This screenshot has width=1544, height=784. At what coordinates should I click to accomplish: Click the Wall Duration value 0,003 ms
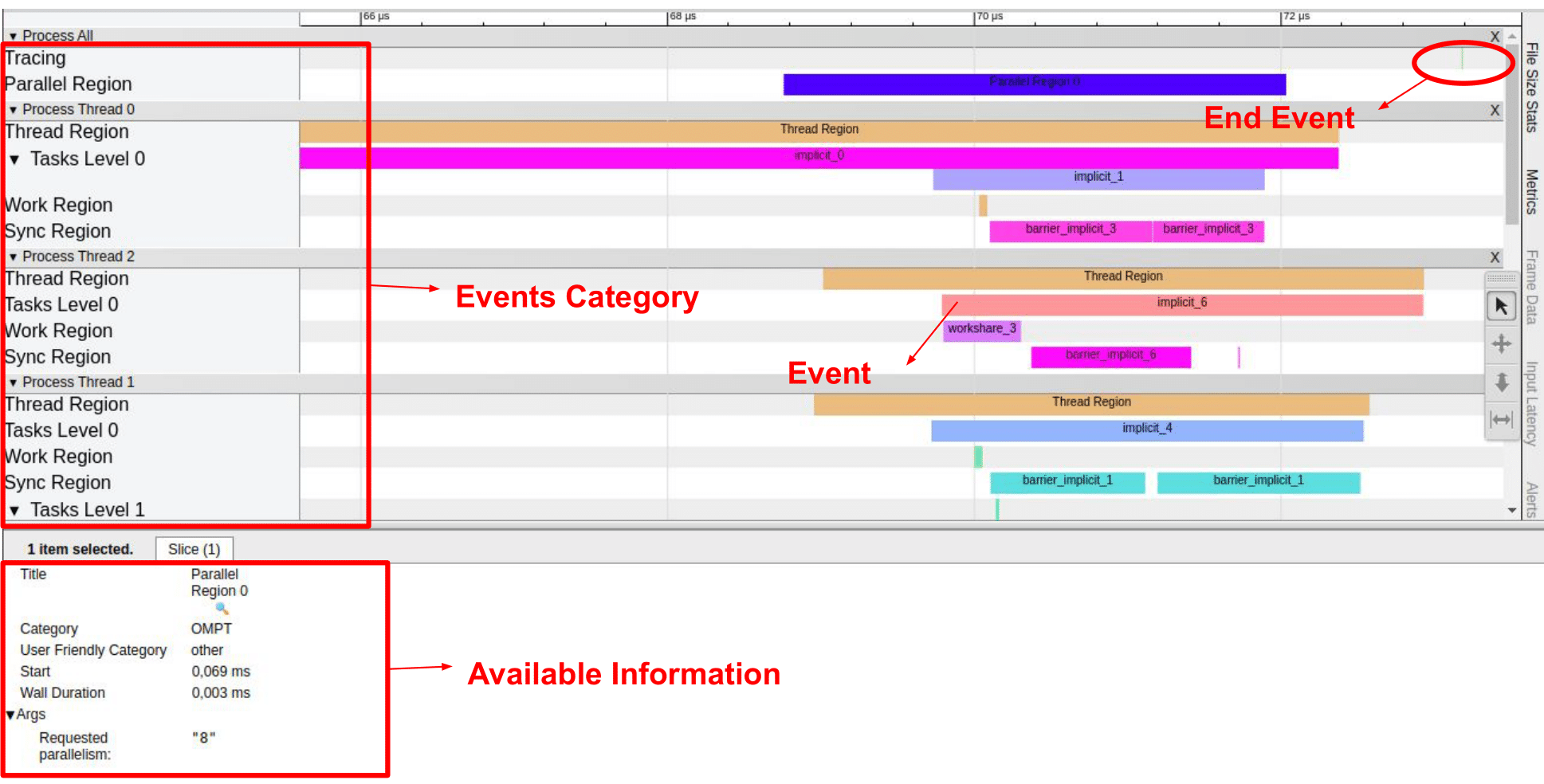pyautogui.click(x=221, y=693)
